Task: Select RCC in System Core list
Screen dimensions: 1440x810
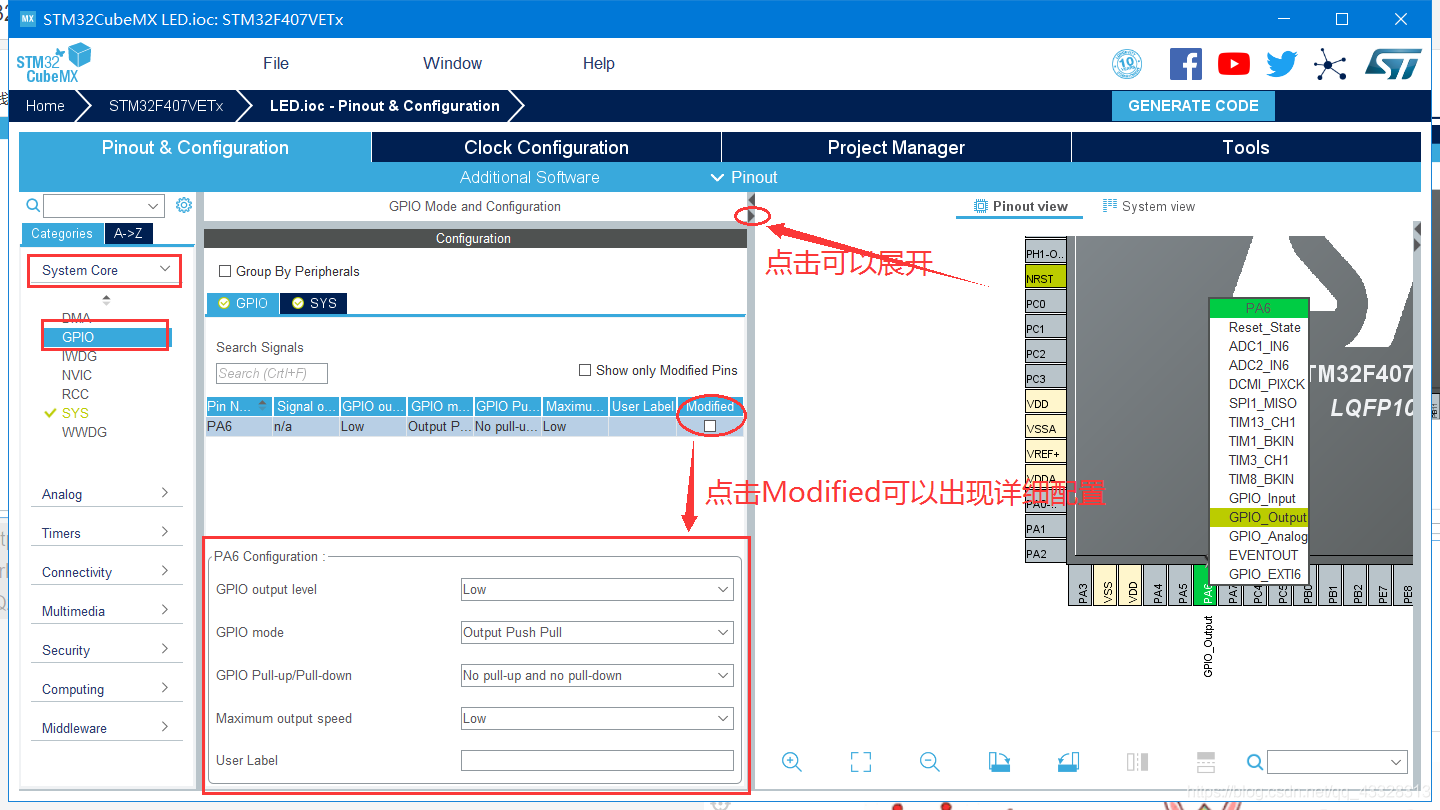Action: tap(75, 394)
